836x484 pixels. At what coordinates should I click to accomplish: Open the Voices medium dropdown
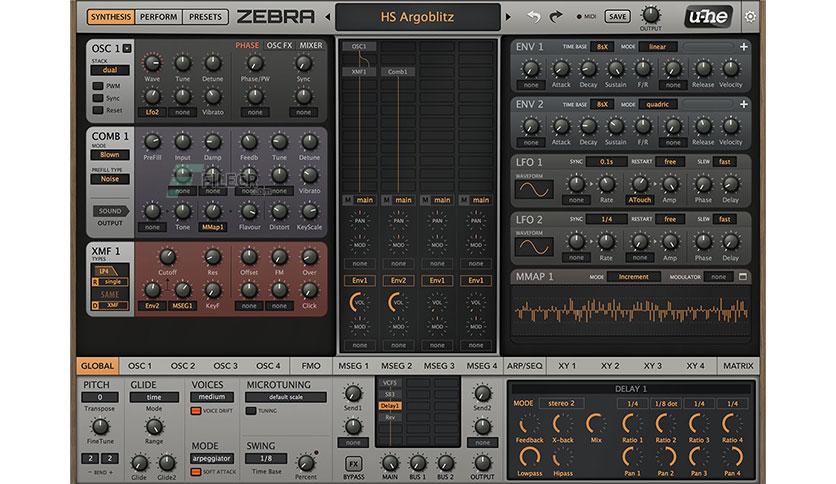pyautogui.click(x=212, y=397)
